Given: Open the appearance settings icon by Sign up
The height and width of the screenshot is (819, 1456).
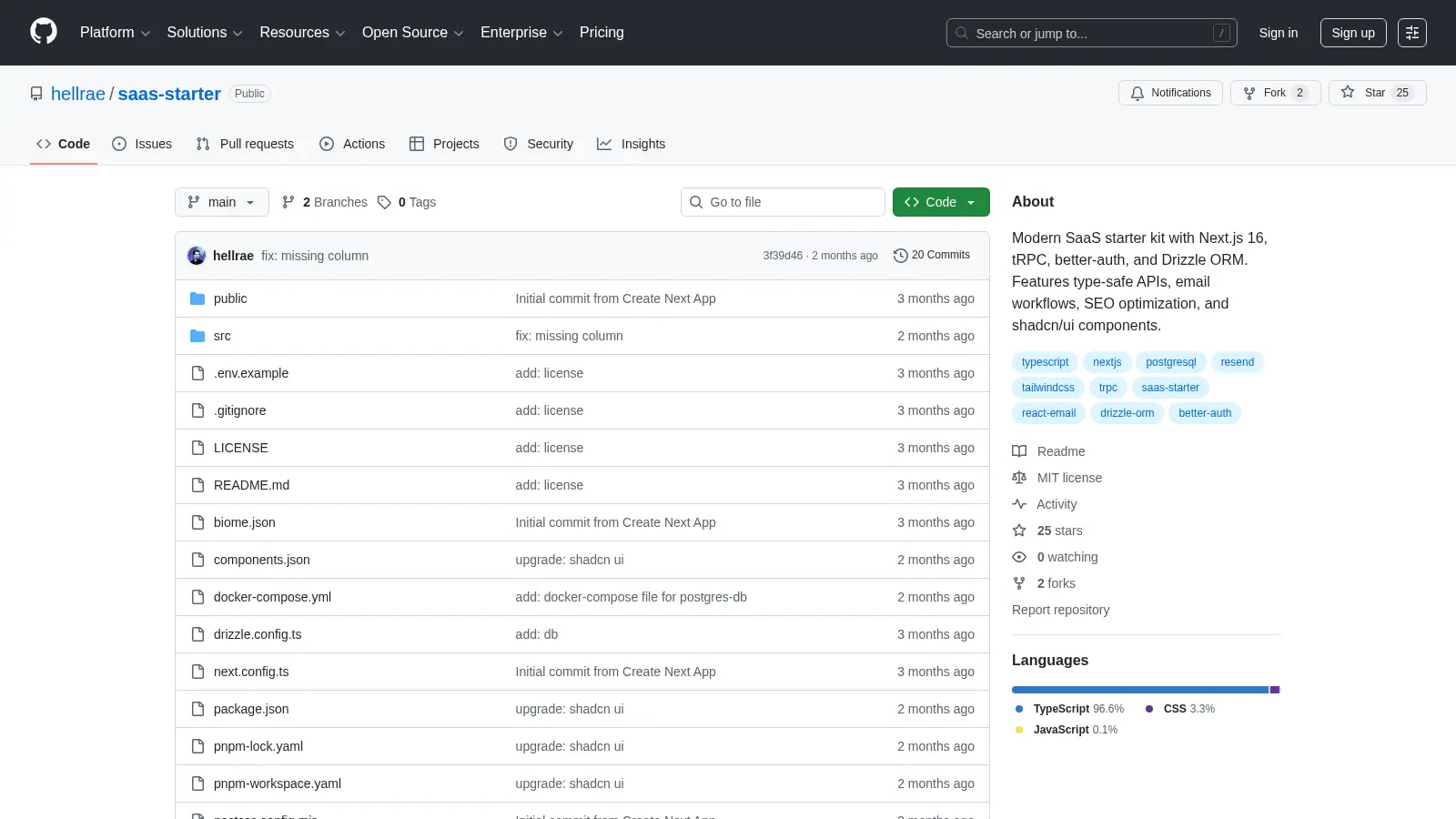Looking at the screenshot, I should coord(1412,33).
